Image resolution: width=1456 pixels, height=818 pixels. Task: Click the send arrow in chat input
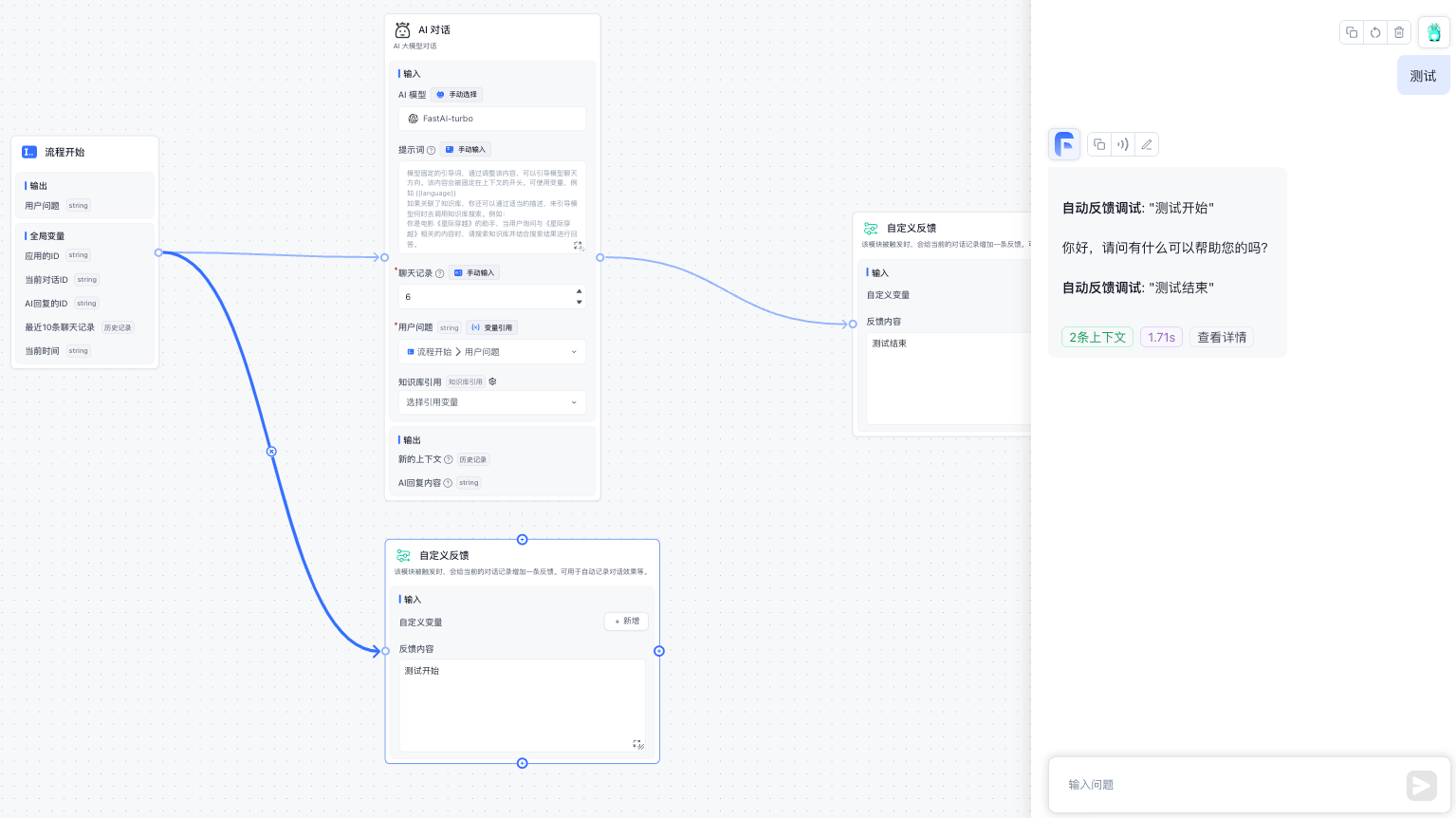pyautogui.click(x=1421, y=785)
